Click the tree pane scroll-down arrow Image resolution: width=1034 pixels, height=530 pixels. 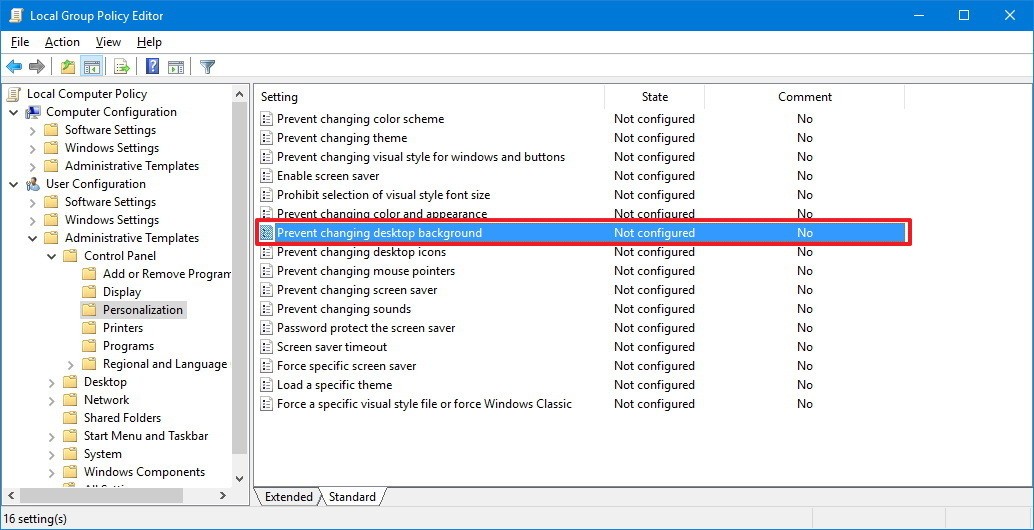click(x=240, y=479)
